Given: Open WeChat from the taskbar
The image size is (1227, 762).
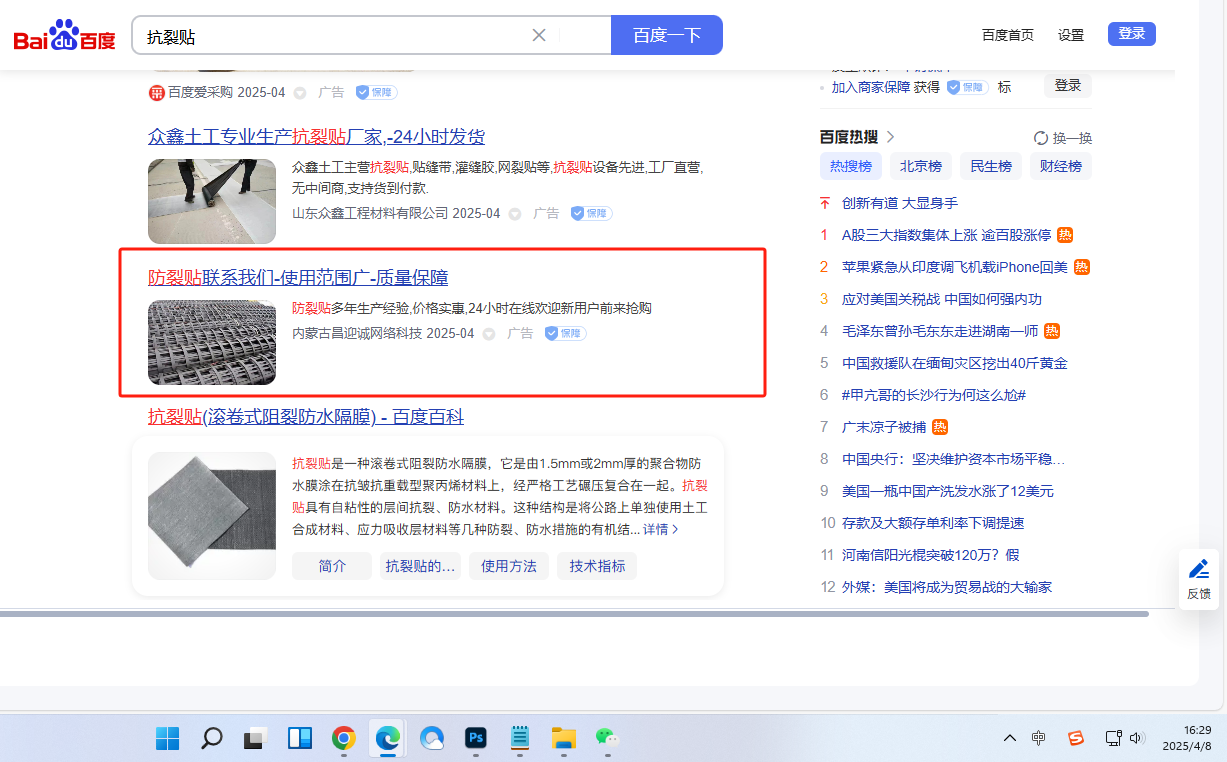Looking at the screenshot, I should [x=607, y=738].
